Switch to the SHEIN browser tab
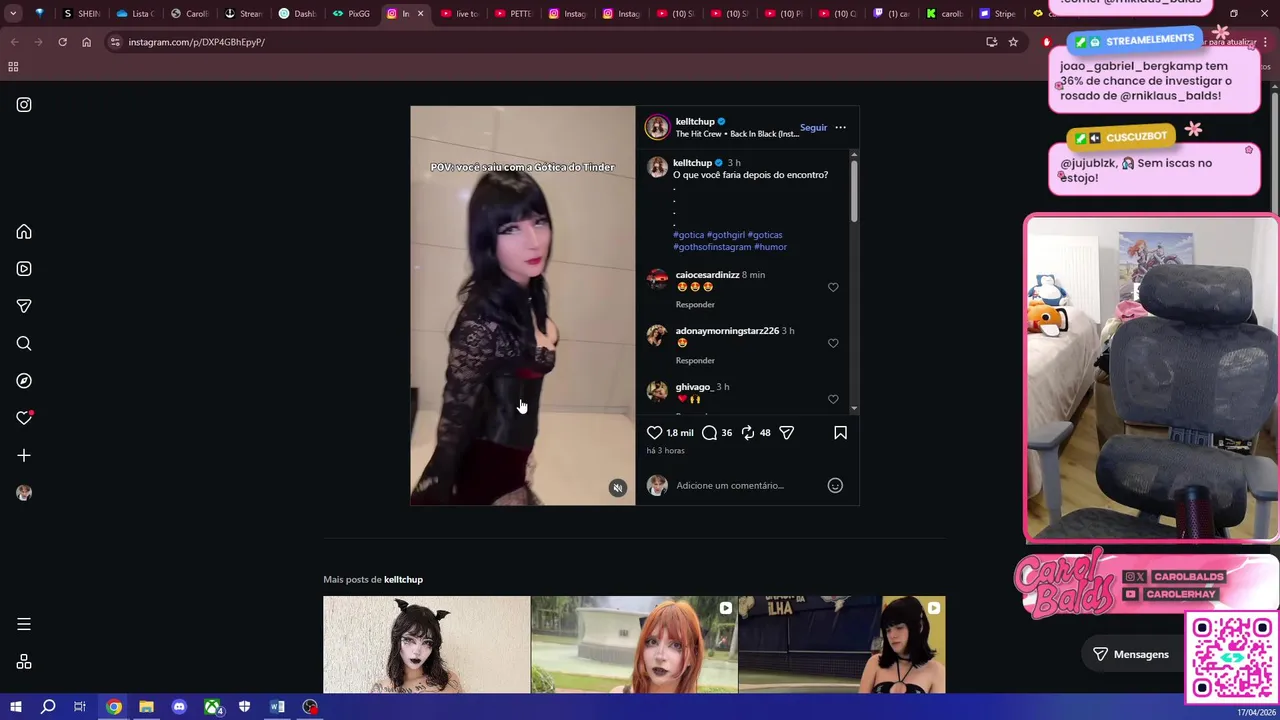The width and height of the screenshot is (1280, 720). (x=81, y=14)
